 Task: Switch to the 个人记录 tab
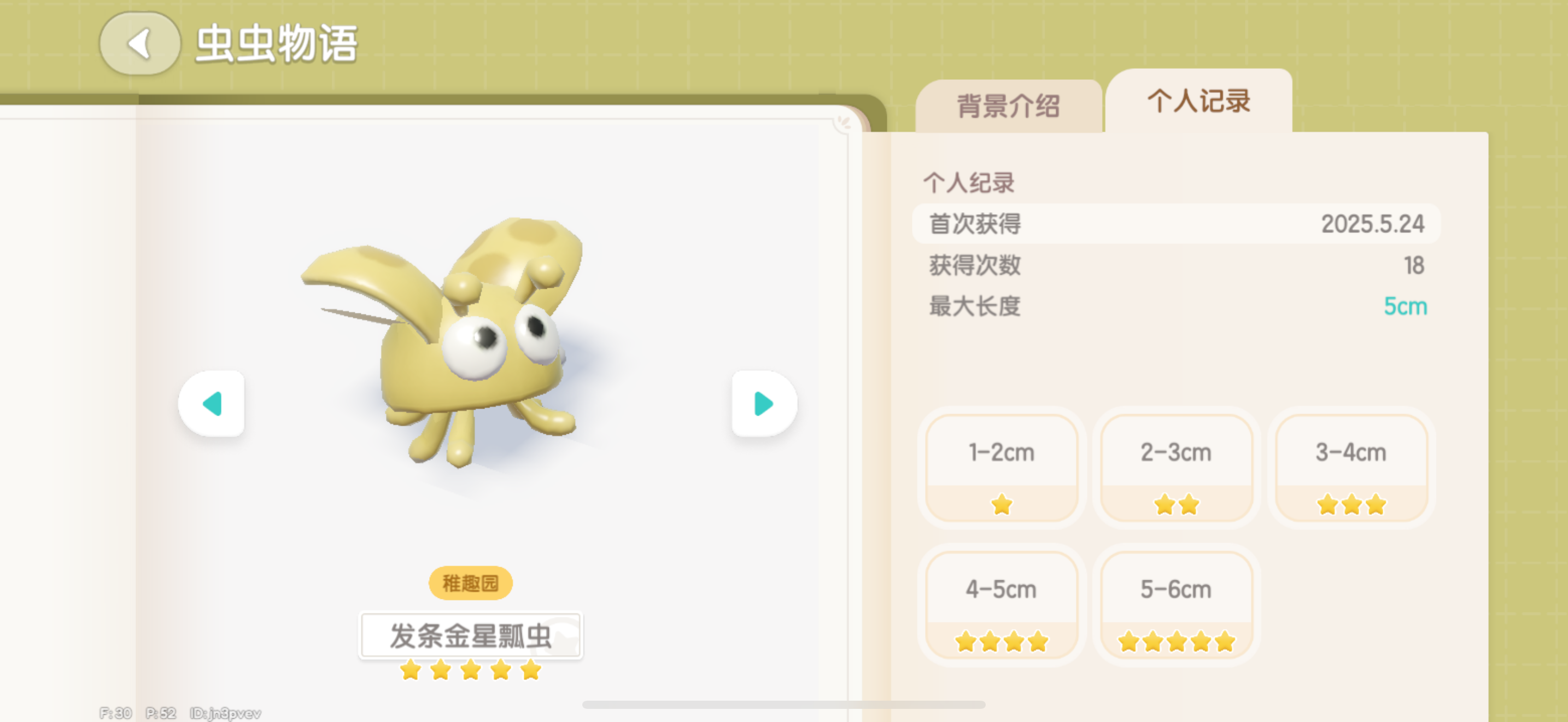coord(1198,101)
